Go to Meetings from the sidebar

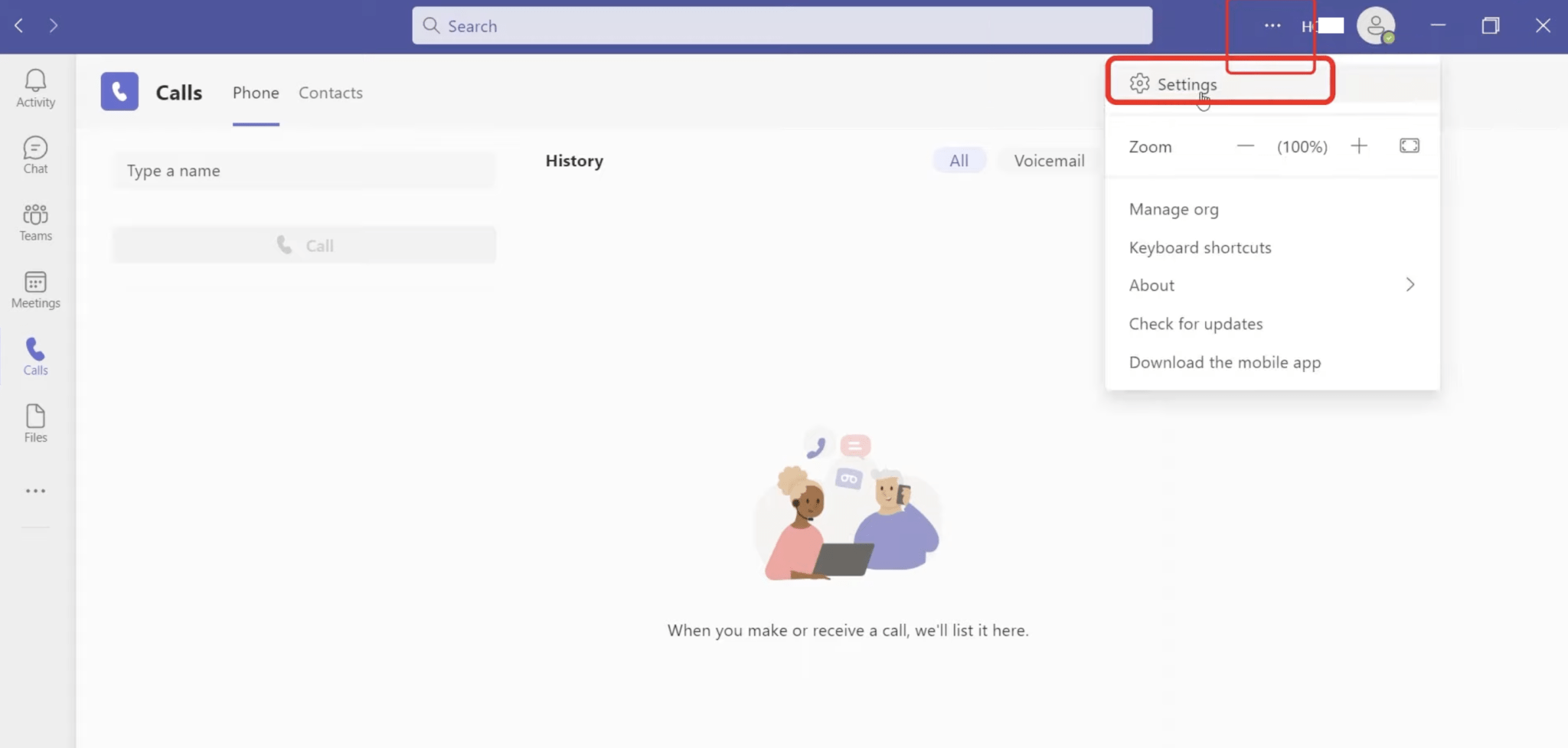(x=35, y=289)
